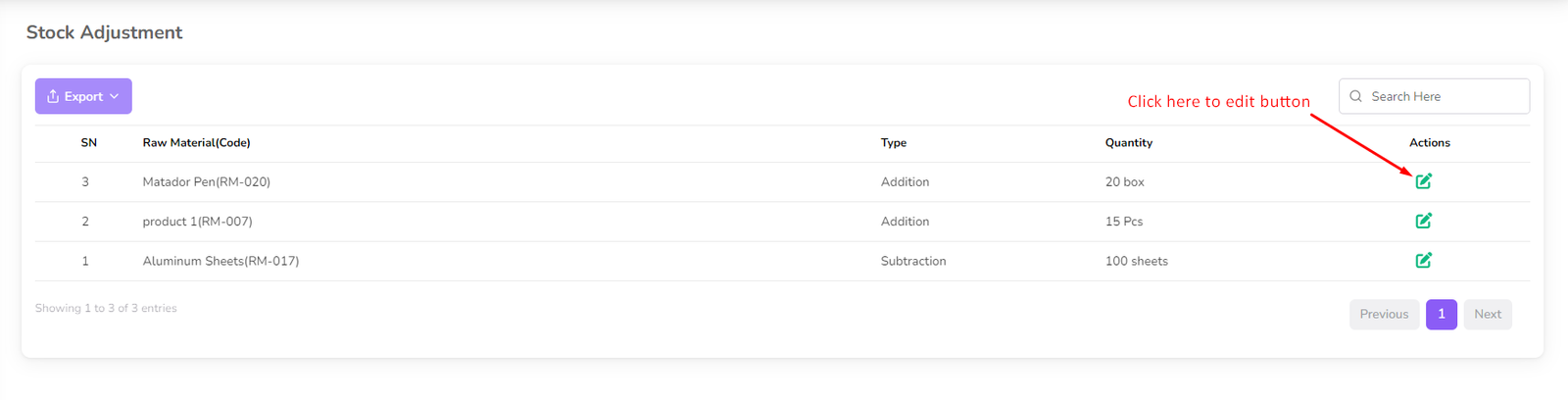
Task: Click the upload icon on Export
Action: (x=53, y=96)
